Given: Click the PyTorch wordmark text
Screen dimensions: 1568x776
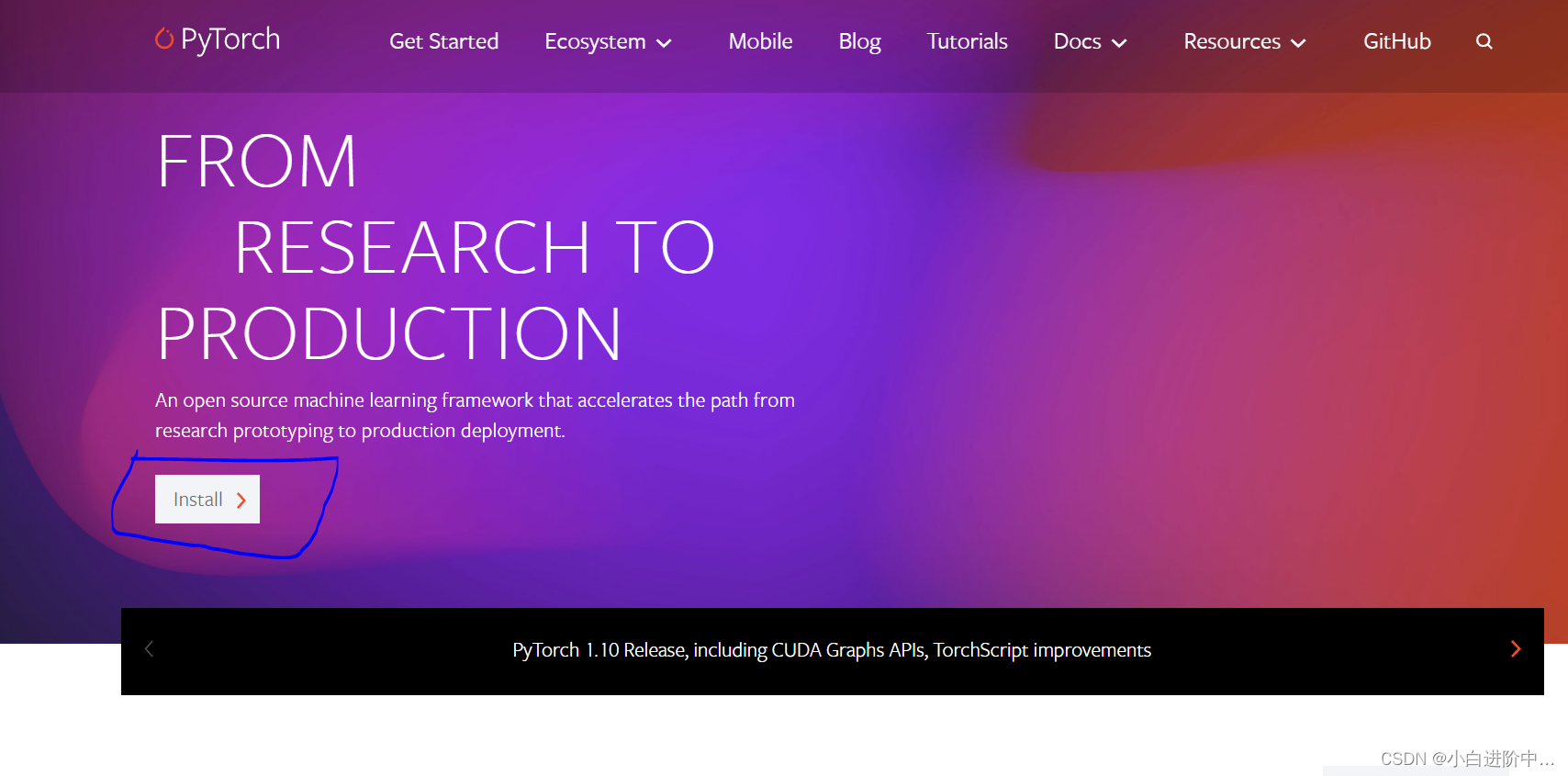Looking at the screenshot, I should pos(230,39).
